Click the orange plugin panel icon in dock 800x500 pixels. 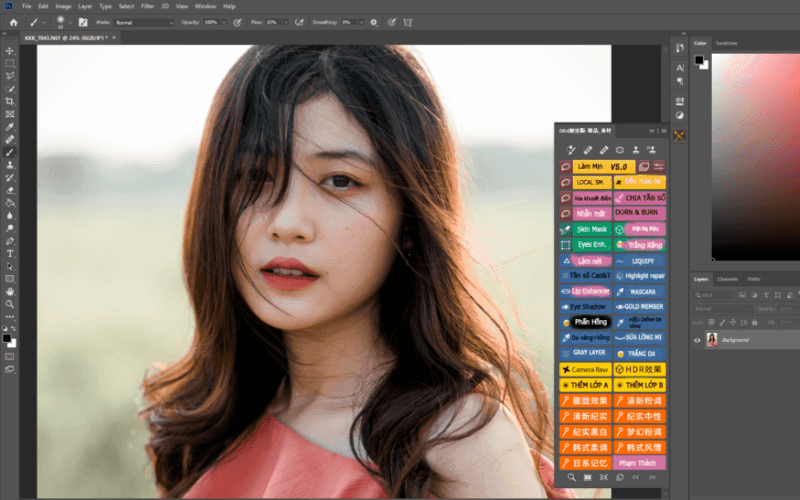[x=679, y=136]
